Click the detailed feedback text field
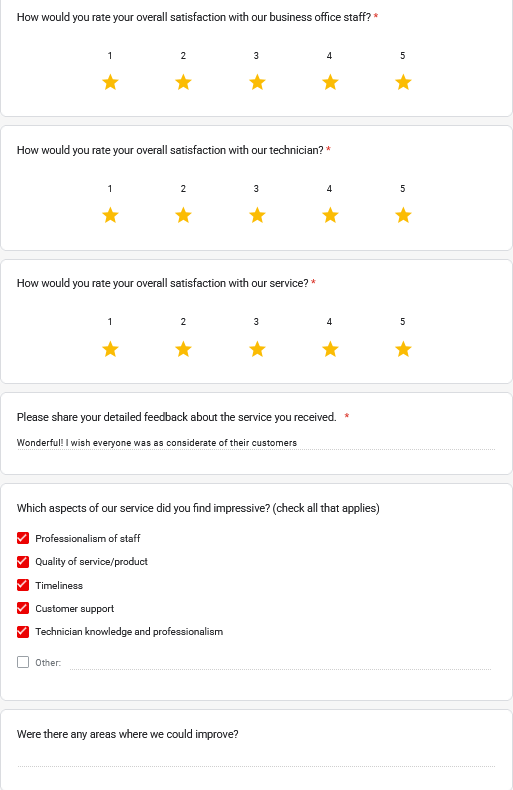 [x=256, y=443]
